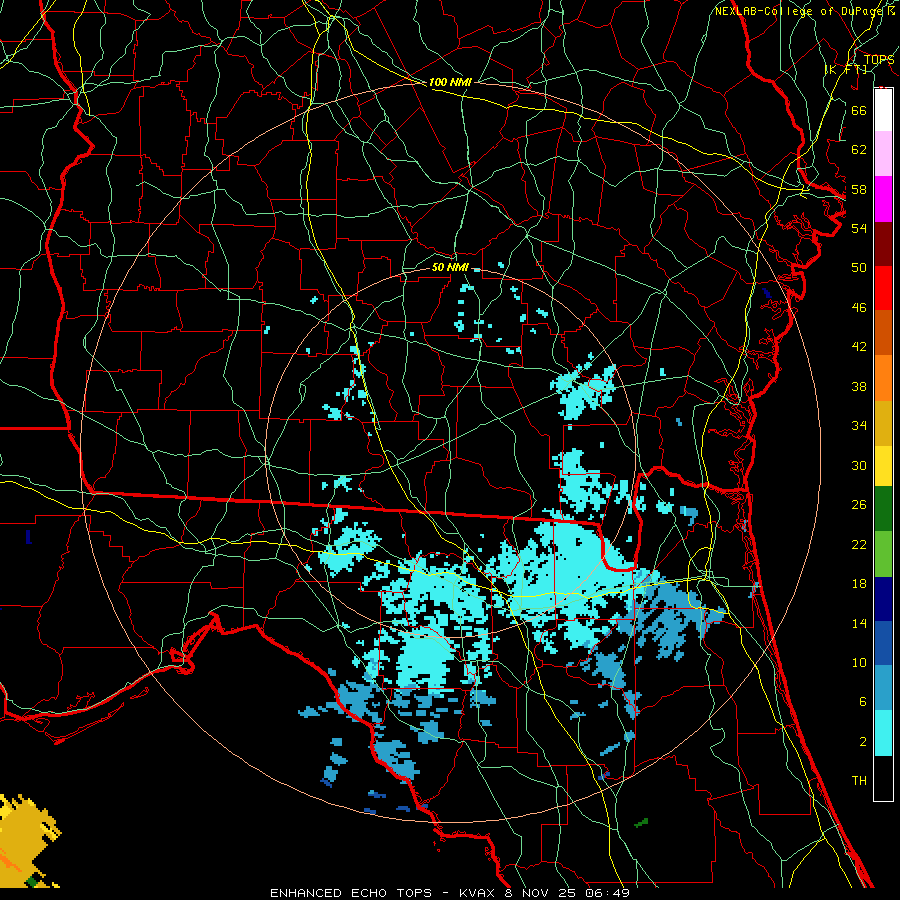Click the small green echo near the bottom

(x=641, y=823)
